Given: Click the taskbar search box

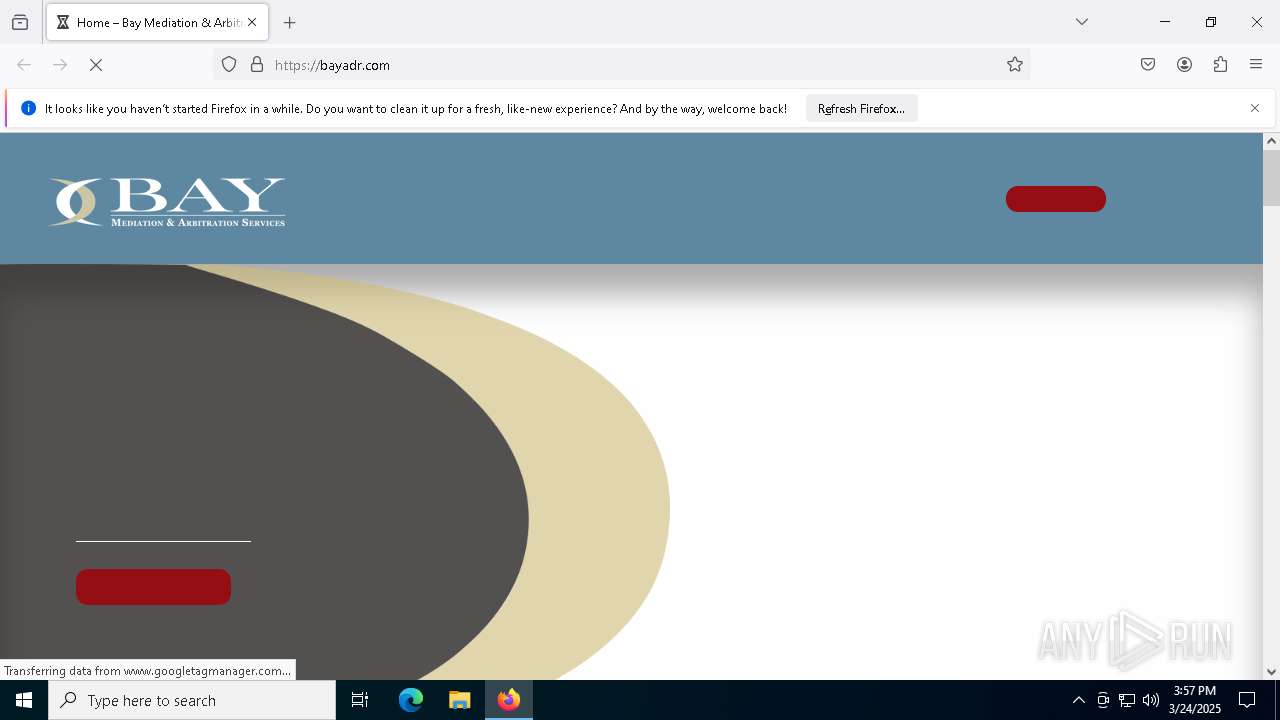Looking at the screenshot, I should point(192,700).
